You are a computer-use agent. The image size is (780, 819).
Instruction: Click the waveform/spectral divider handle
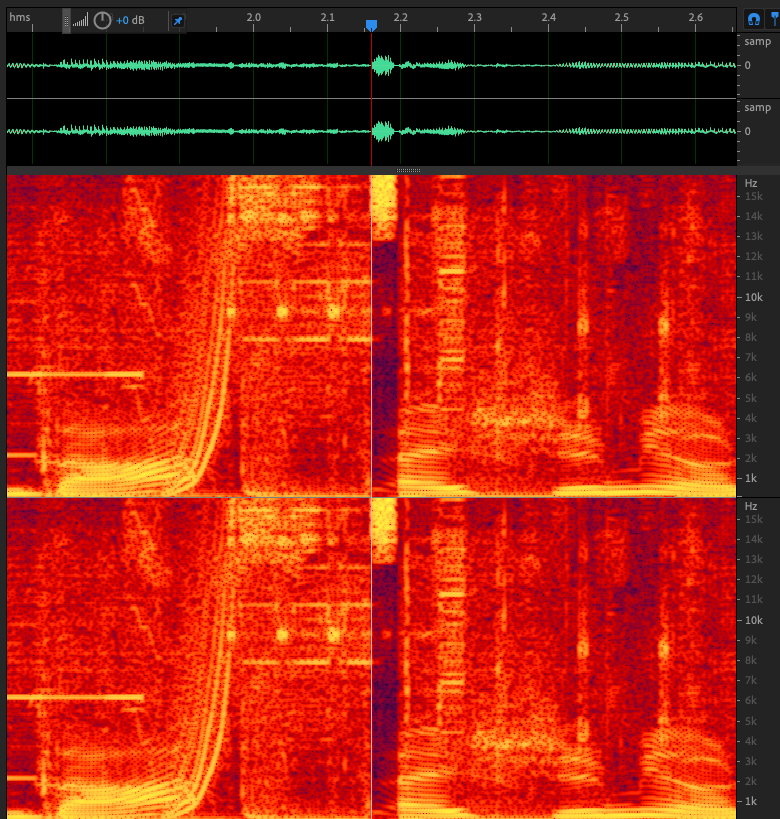point(408,171)
